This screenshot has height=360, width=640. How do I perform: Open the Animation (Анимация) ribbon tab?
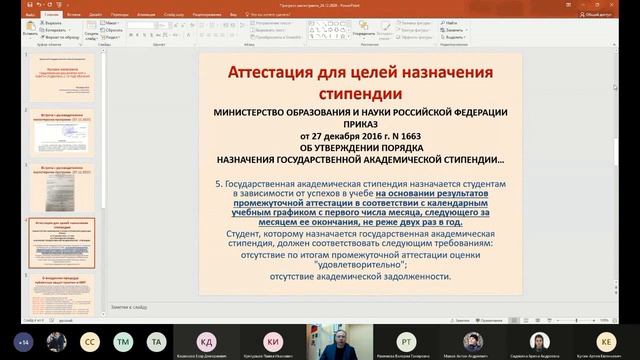pos(146,15)
